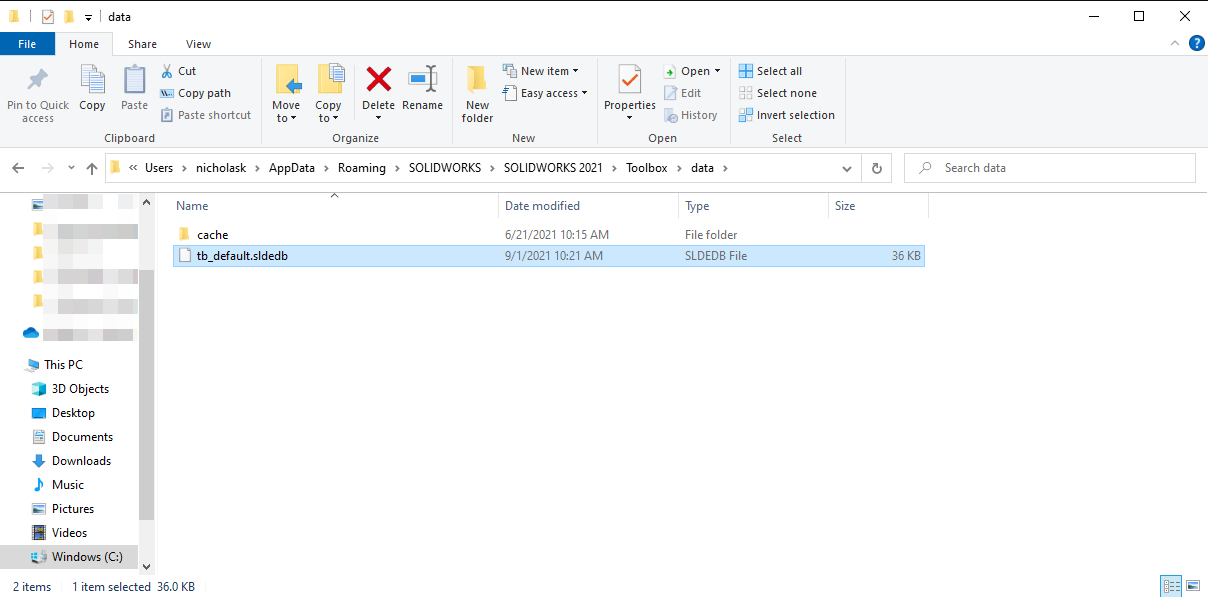Click Invert selection
Screen dimensions: 1208x597
(x=786, y=115)
